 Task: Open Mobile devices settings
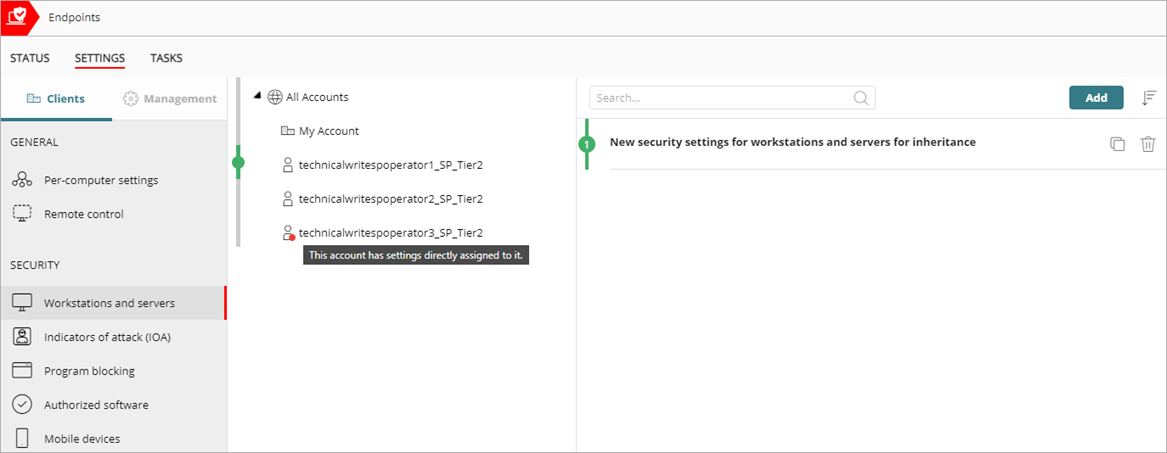81,439
